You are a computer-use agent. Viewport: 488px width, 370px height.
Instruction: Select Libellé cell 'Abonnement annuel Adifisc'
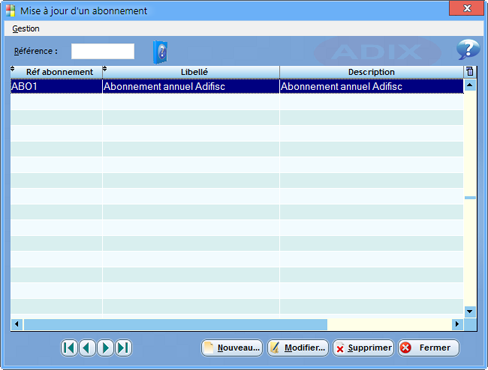(x=191, y=86)
